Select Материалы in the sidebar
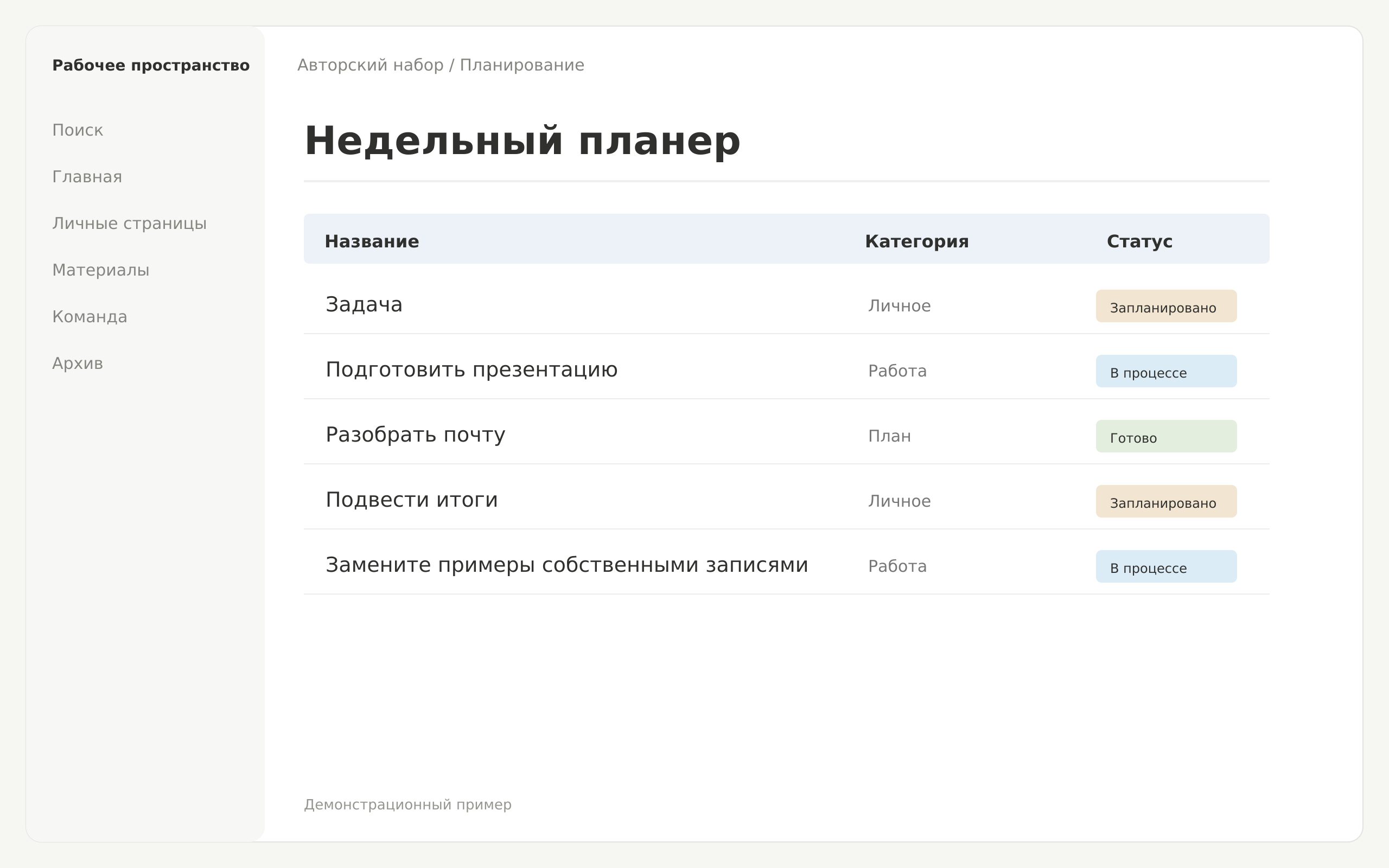 click(100, 270)
